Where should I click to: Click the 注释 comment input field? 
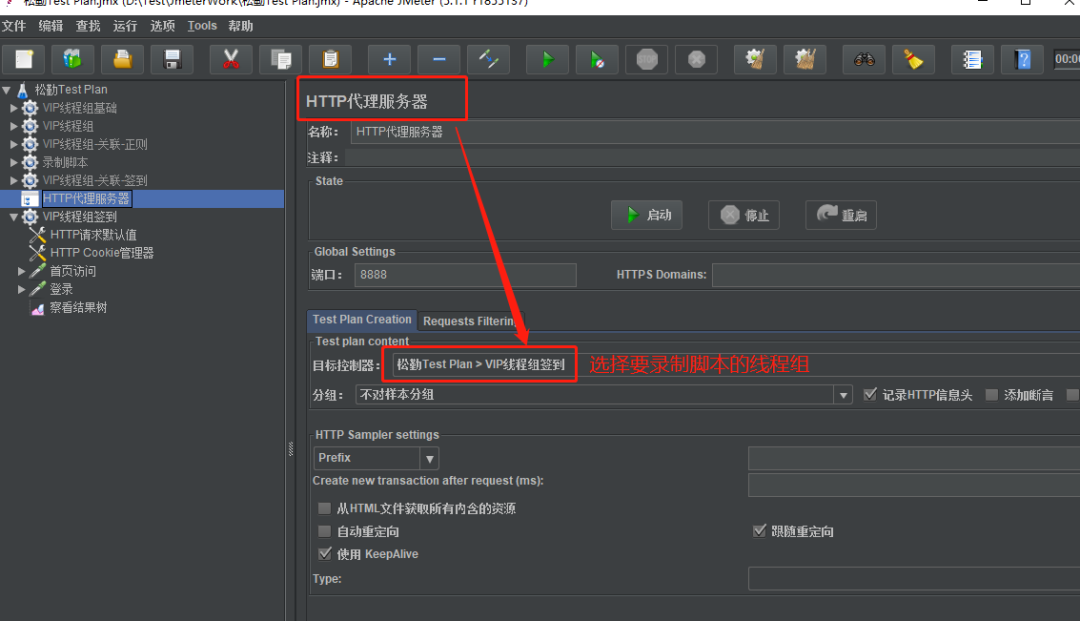coord(712,158)
